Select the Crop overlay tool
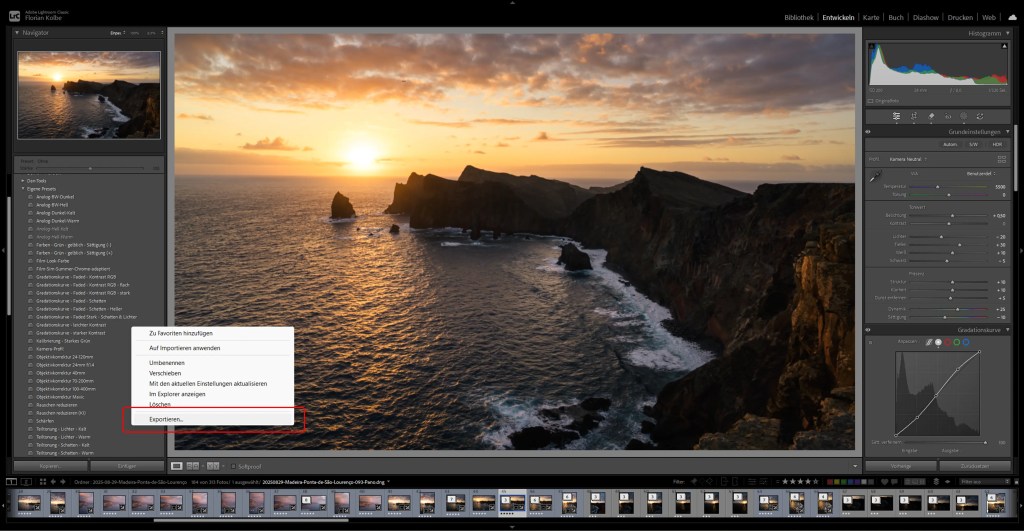This screenshot has height=531, width=1024. point(913,116)
